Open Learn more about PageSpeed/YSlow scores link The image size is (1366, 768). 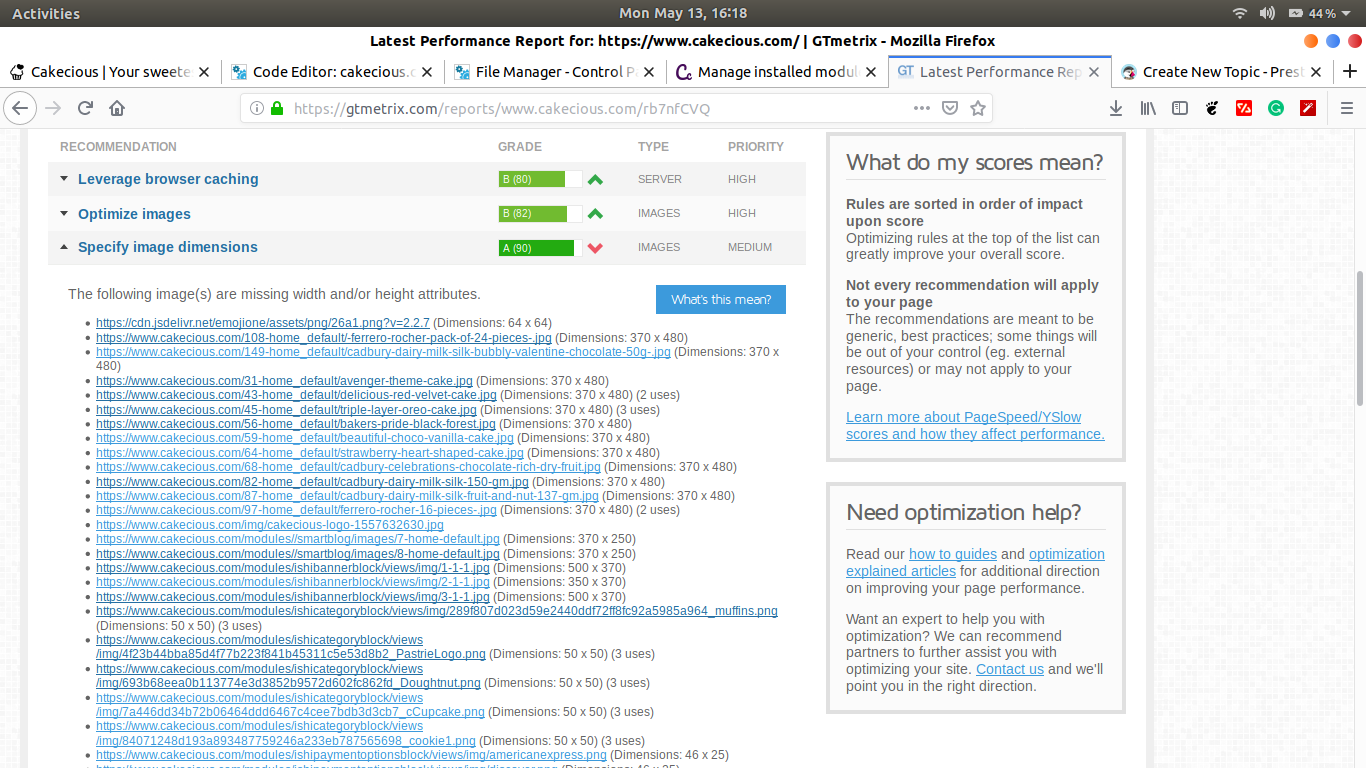pyautogui.click(x=975, y=426)
